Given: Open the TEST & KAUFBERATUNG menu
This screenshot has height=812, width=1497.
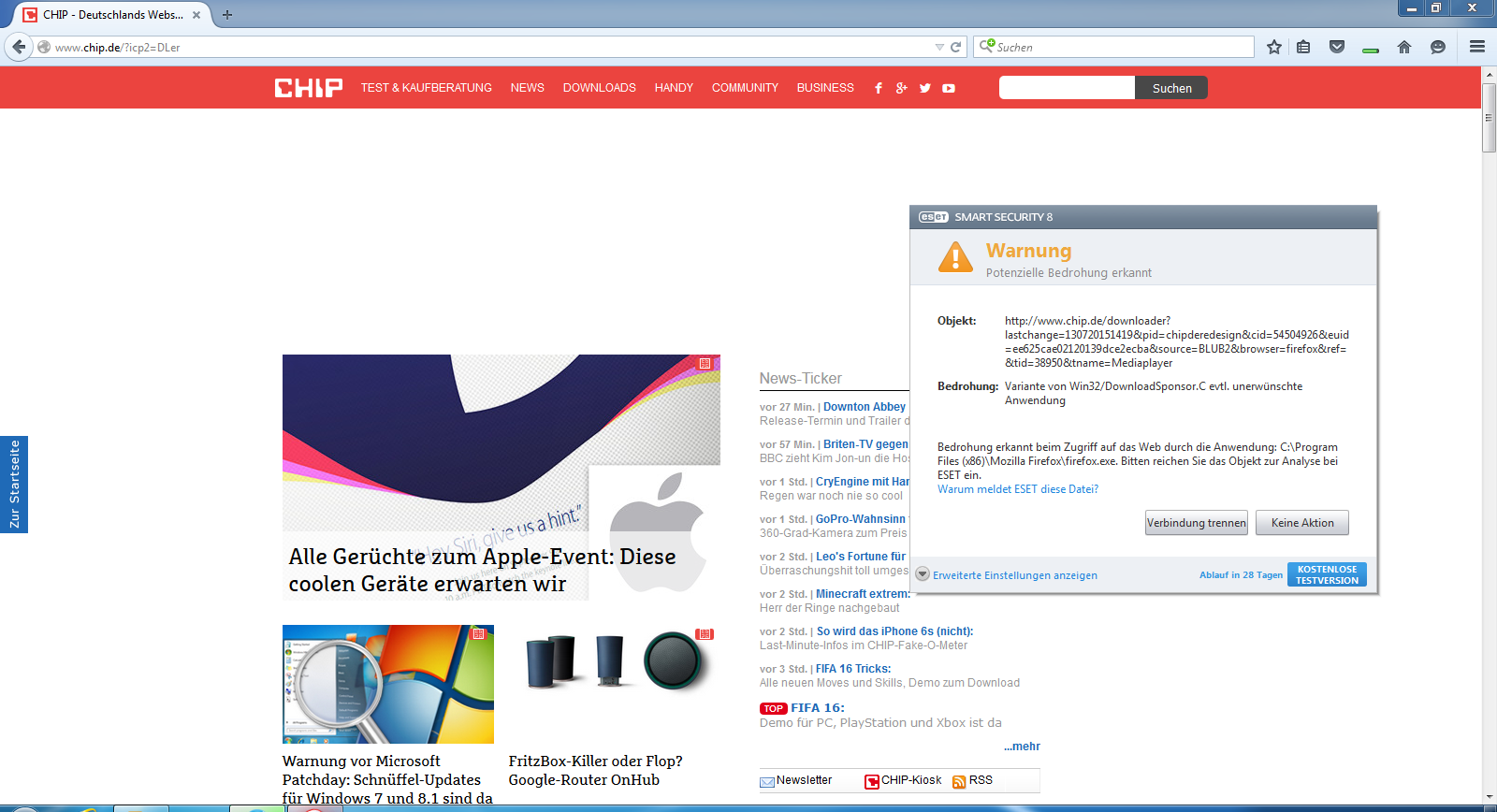Looking at the screenshot, I should (x=427, y=88).
